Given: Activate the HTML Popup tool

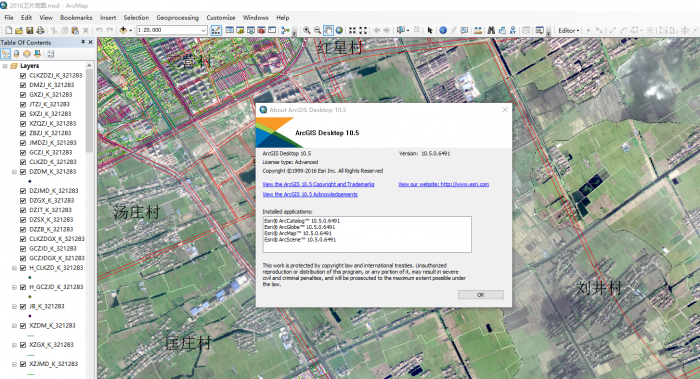Looking at the screenshot, I should 464,30.
